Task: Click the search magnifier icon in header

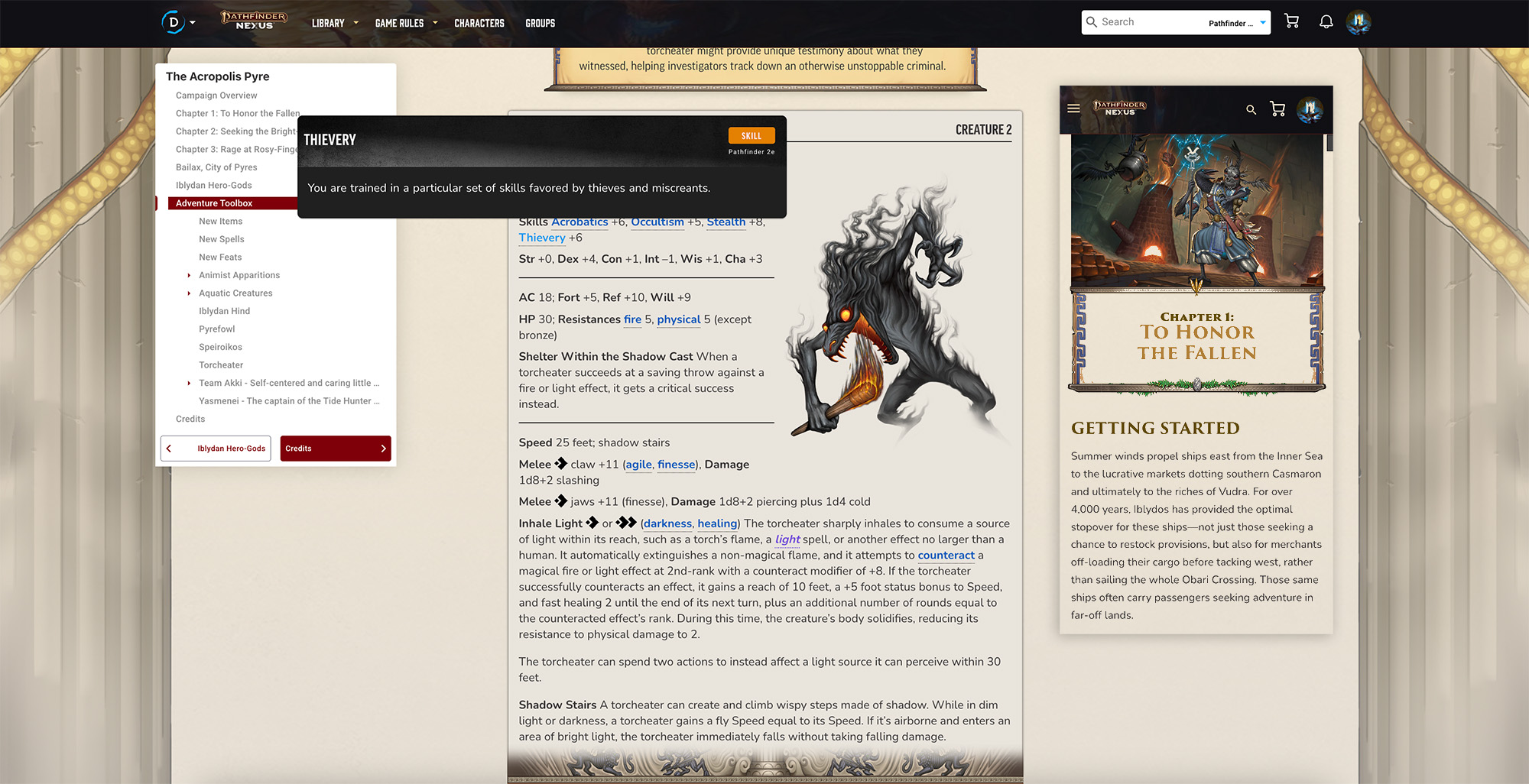Action: (1092, 22)
